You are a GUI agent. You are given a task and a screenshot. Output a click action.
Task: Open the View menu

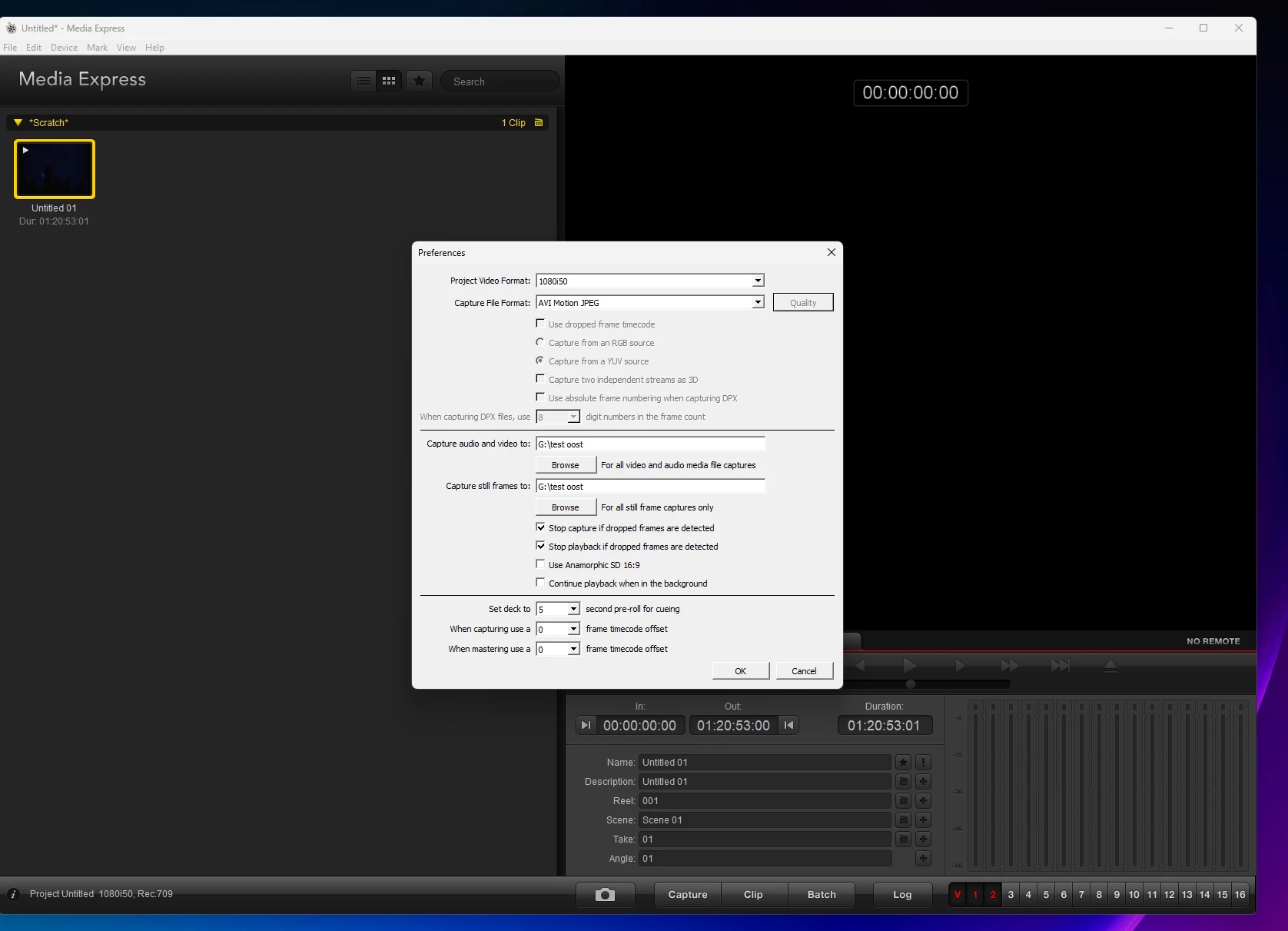(x=126, y=47)
